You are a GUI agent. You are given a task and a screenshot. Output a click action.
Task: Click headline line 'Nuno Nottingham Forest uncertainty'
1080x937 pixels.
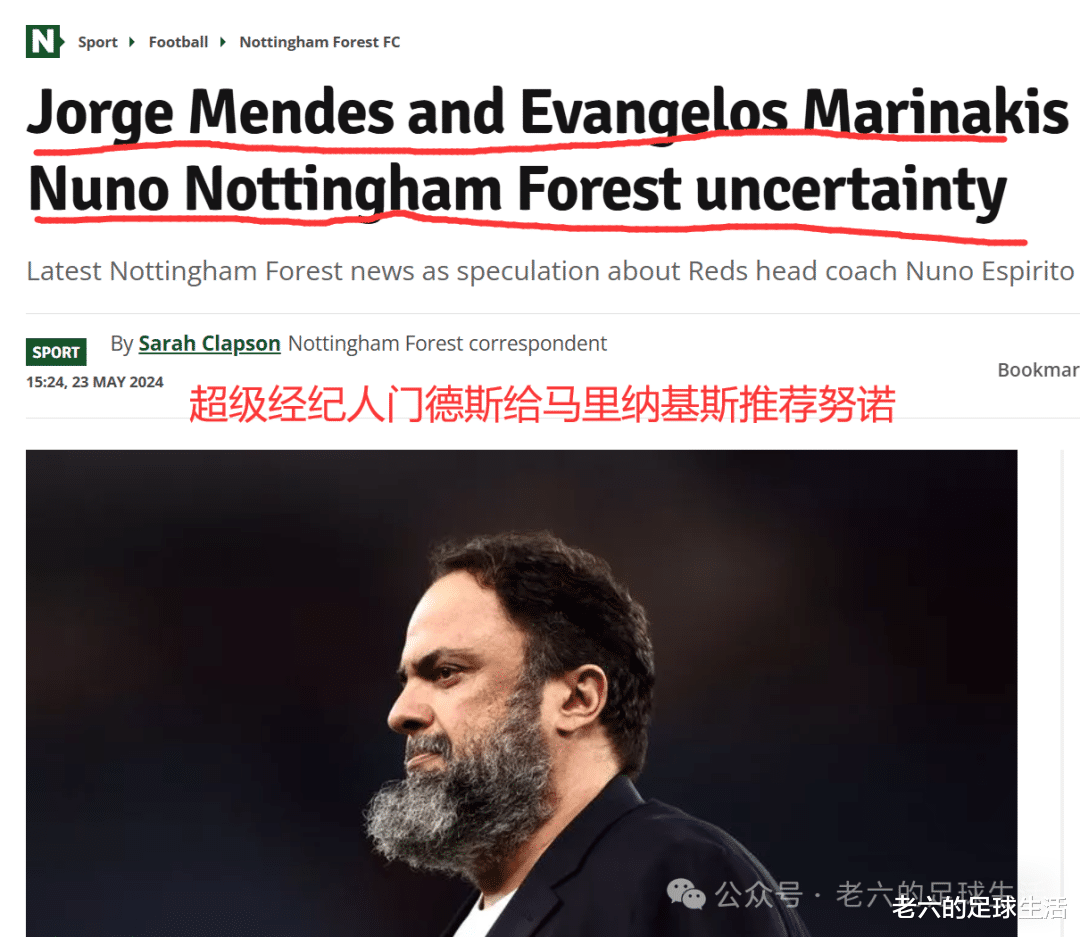click(x=517, y=189)
